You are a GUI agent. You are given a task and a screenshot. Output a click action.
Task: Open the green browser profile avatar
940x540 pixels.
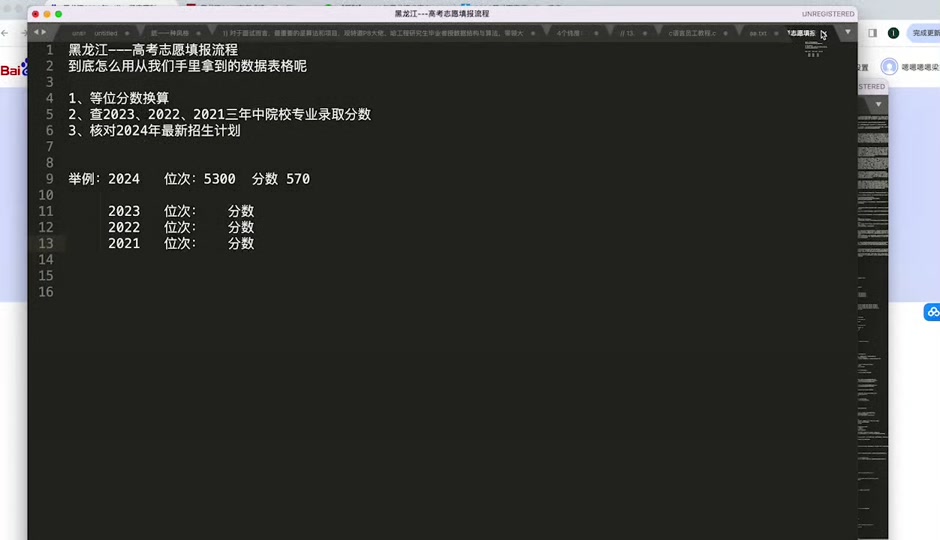pyautogui.click(x=893, y=33)
